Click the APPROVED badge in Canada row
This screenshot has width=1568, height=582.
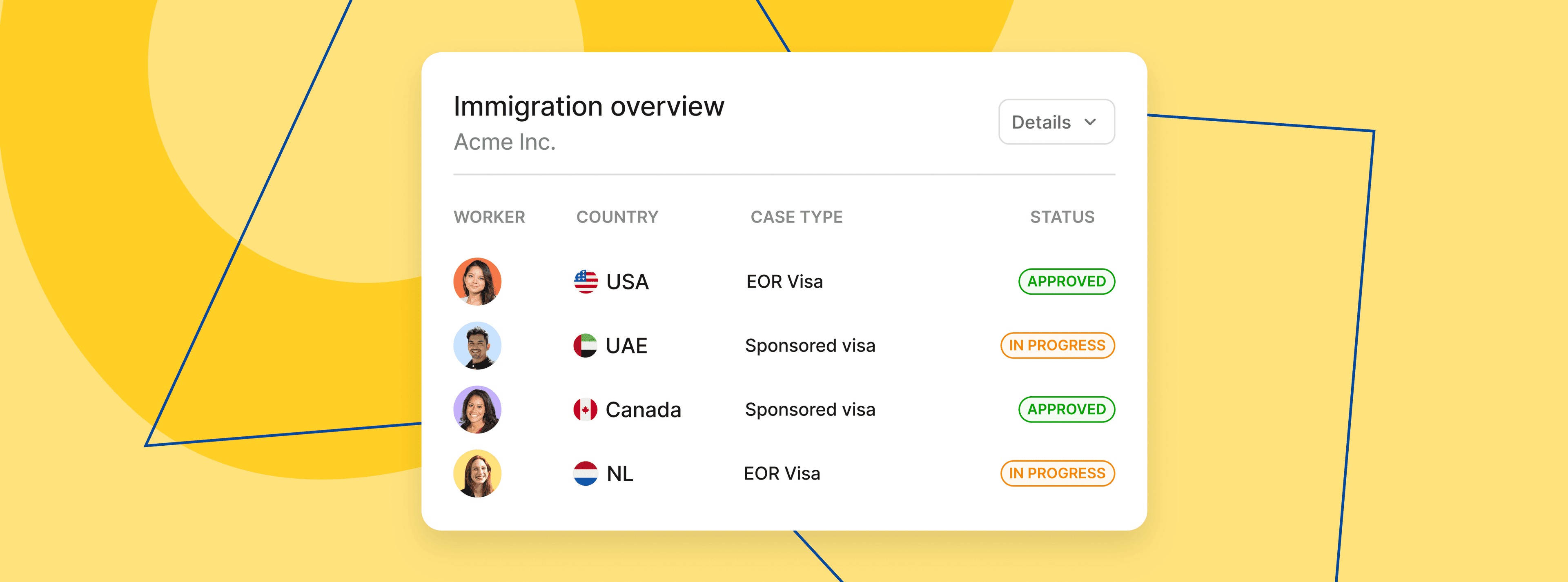coord(1067,409)
